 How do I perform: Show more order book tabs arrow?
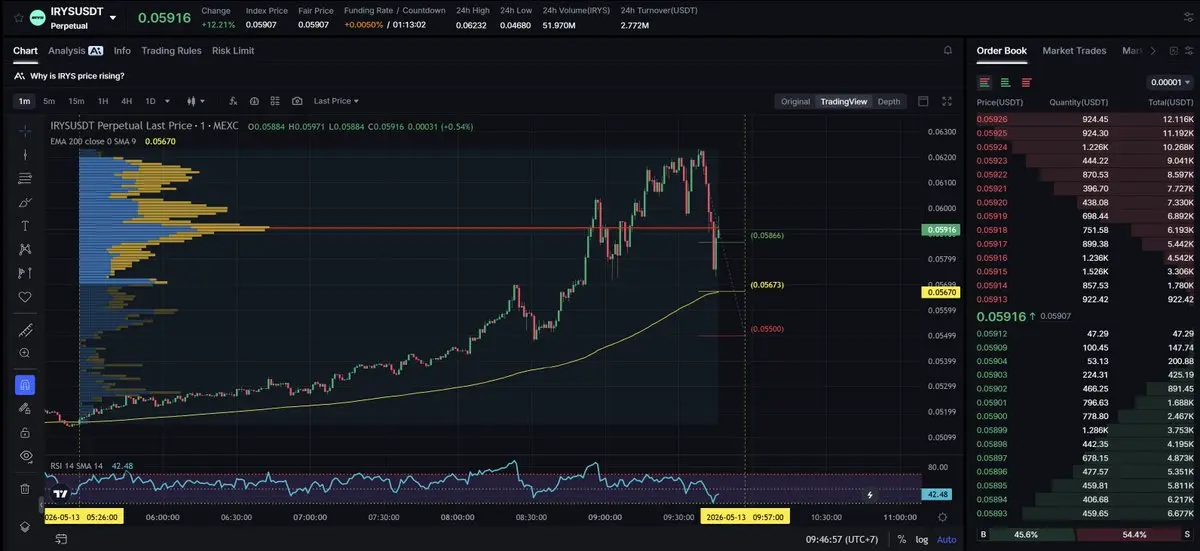click(x=1153, y=50)
